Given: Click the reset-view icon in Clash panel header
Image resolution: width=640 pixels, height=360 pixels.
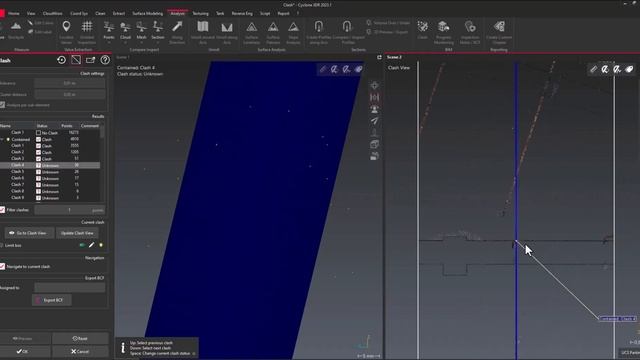Looking at the screenshot, I should click(61, 60).
